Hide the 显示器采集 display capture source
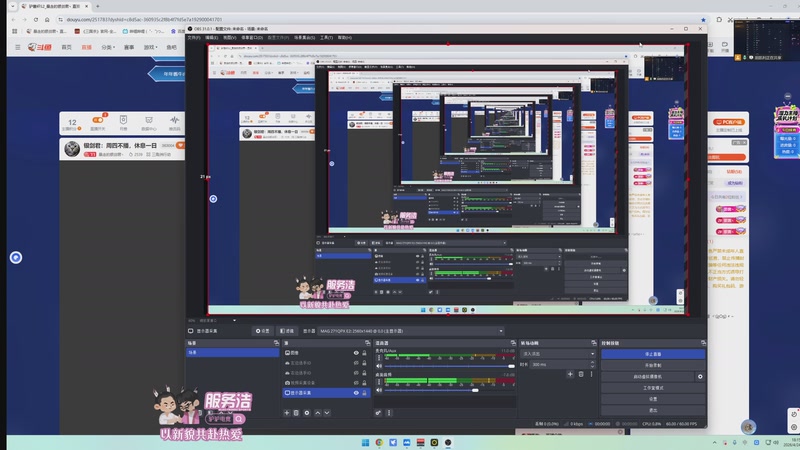The height and width of the screenshot is (450, 800). click(356, 393)
